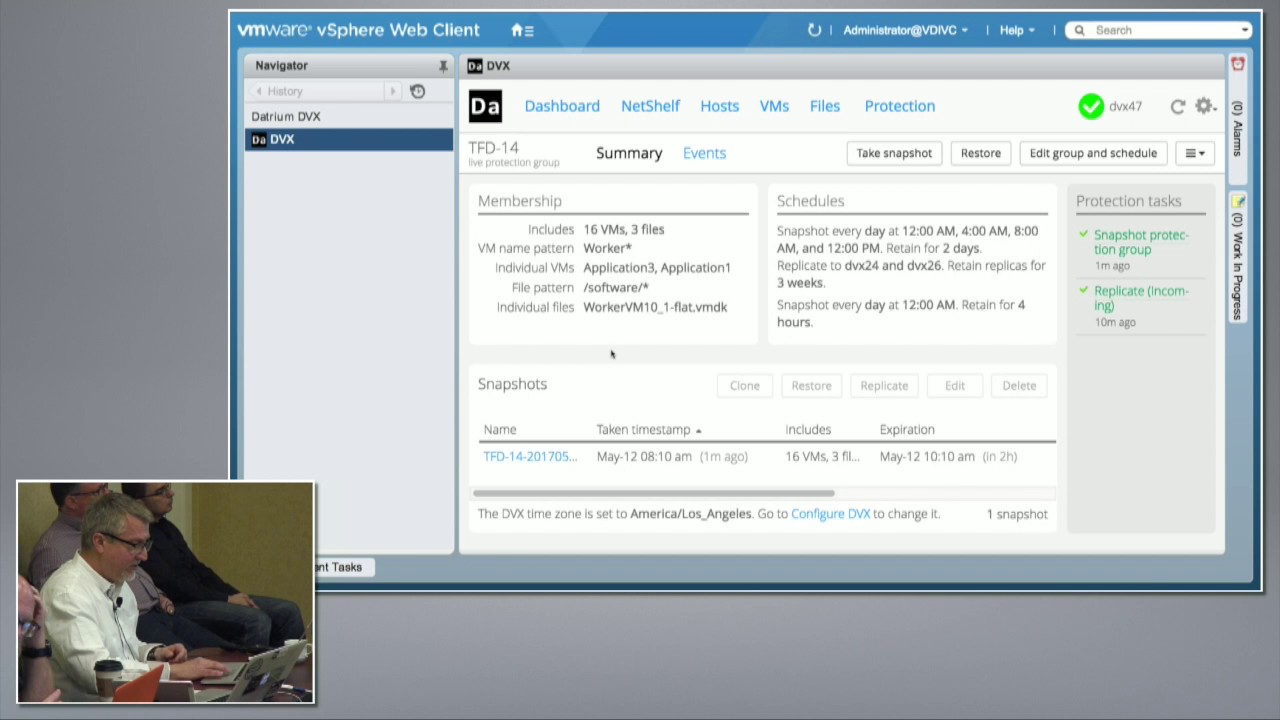Click the top Restore button
The height and width of the screenshot is (720, 1280).
pyautogui.click(x=981, y=153)
